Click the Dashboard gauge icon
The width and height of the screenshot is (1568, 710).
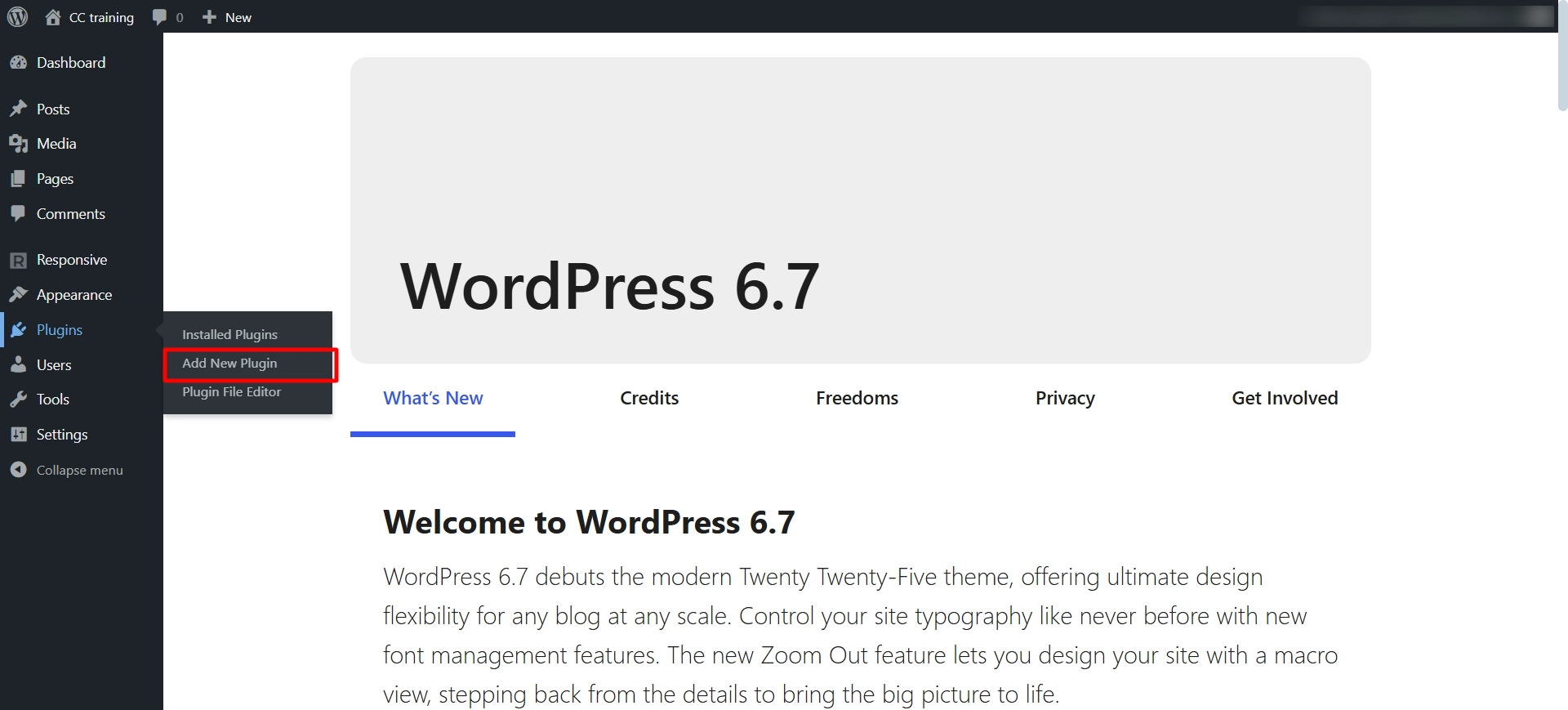[18, 63]
